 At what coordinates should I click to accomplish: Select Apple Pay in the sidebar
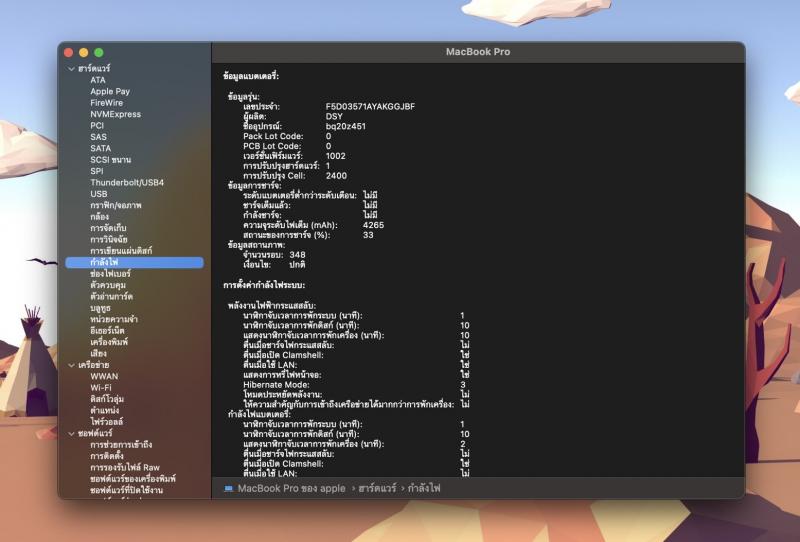(110, 91)
